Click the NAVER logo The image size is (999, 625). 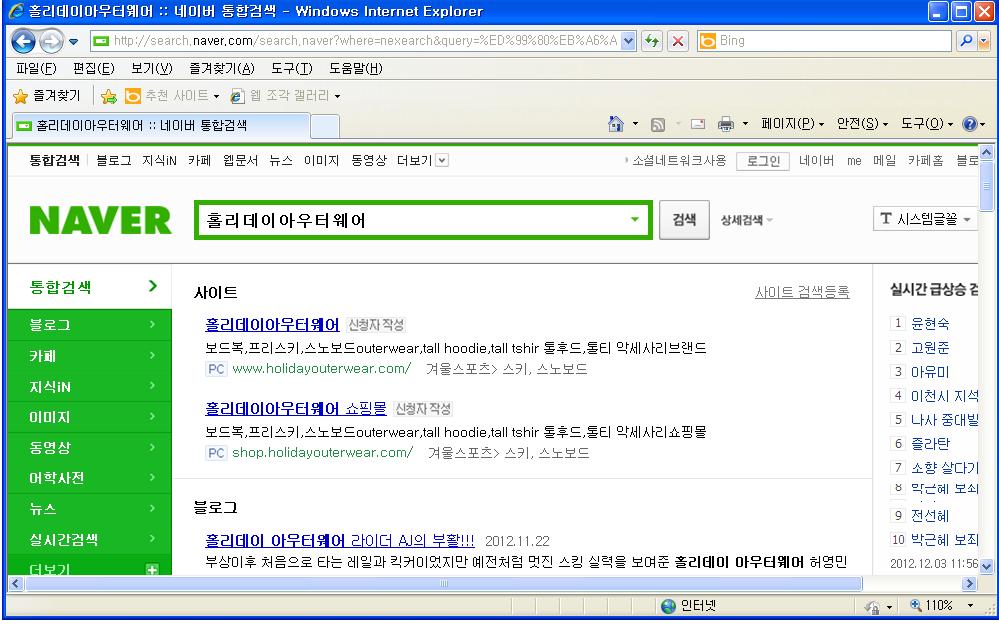[101, 220]
